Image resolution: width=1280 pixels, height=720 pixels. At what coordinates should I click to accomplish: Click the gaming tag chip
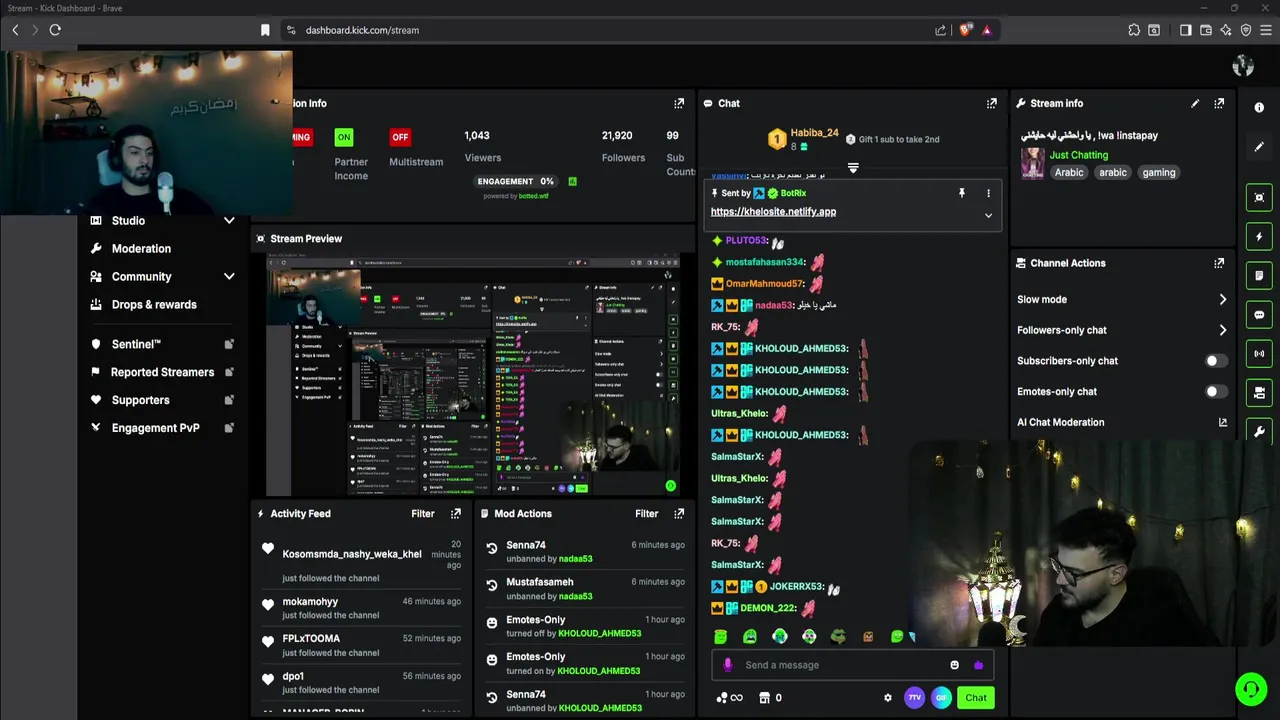[x=1159, y=173]
